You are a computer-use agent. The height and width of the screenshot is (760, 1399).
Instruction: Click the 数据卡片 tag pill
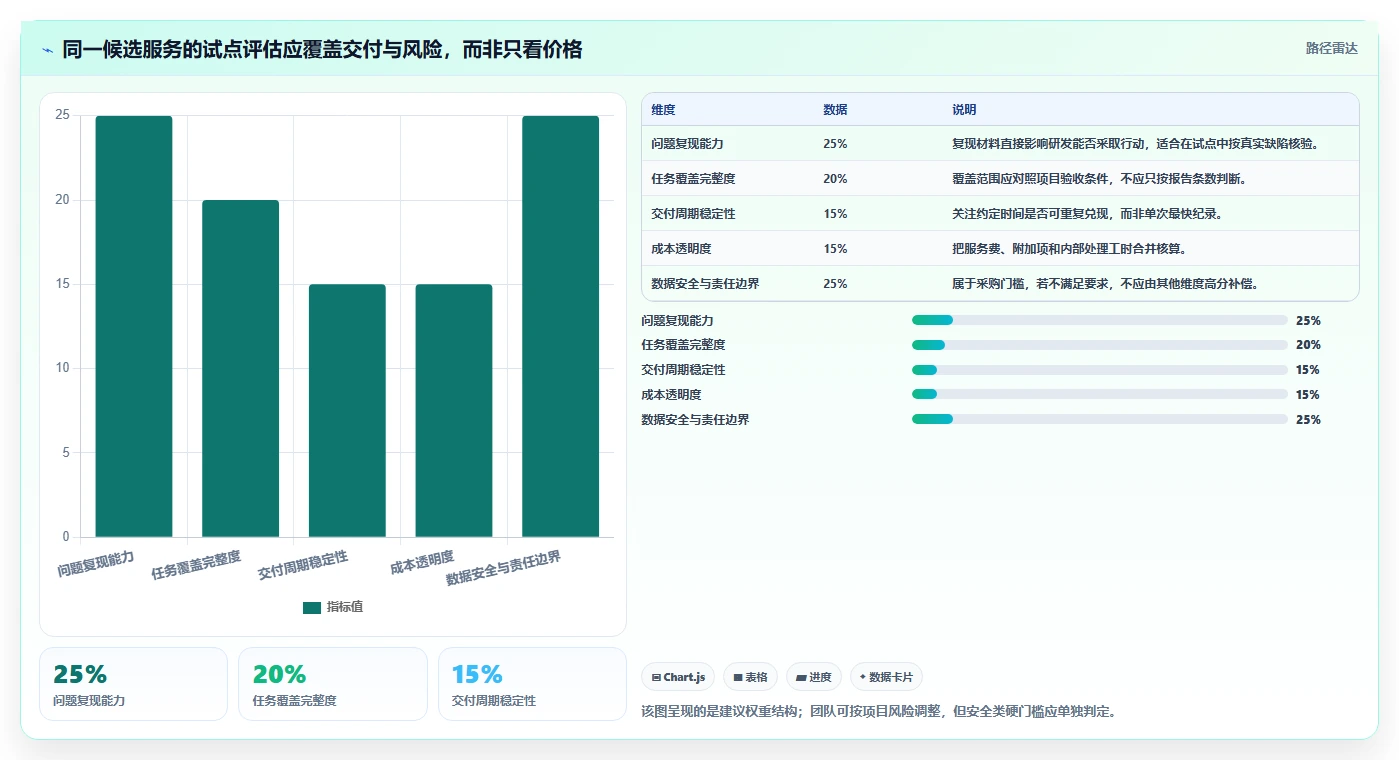tap(886, 677)
